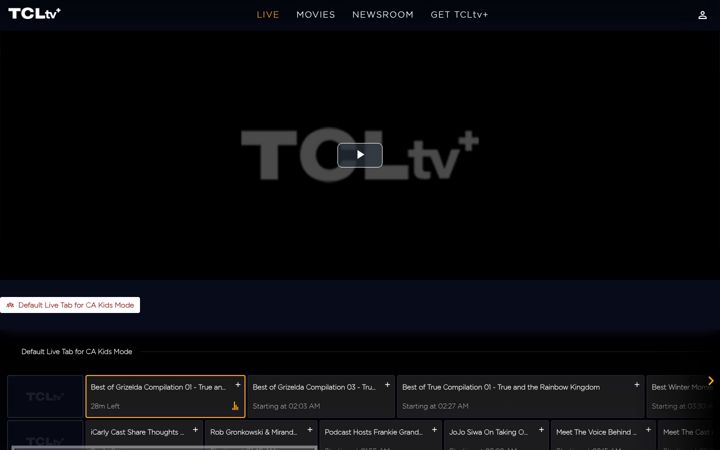Click the now-playing bars icon on Grizelda 01
Viewport: 720px width, 450px height.
pos(235,406)
